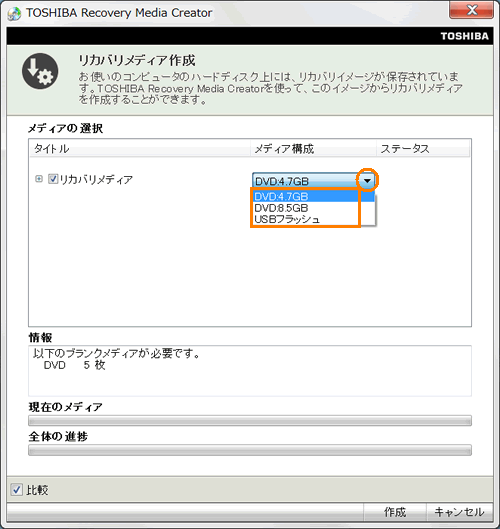Click the TOSHIBA logo in the banner
Screen dimensions: 500x529
point(465,36)
